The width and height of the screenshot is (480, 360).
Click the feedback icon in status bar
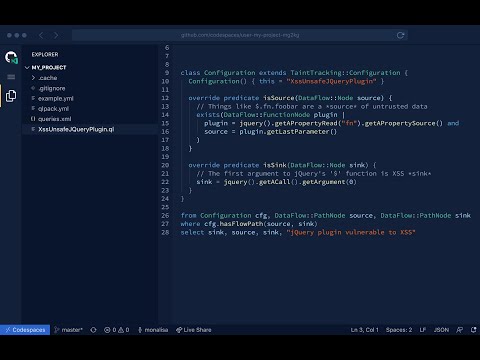[460, 330]
